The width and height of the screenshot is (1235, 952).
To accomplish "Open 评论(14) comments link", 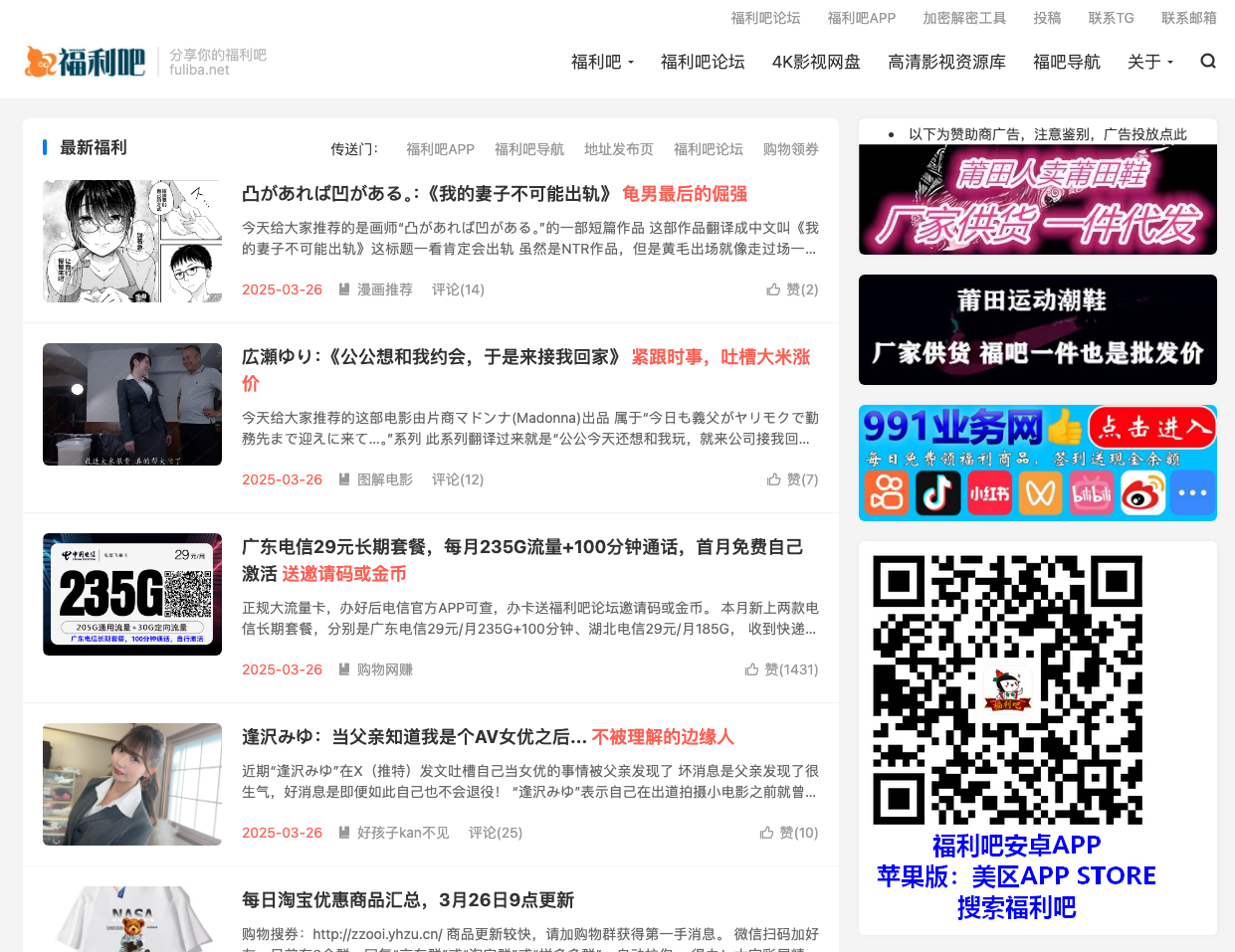I will coord(458,289).
